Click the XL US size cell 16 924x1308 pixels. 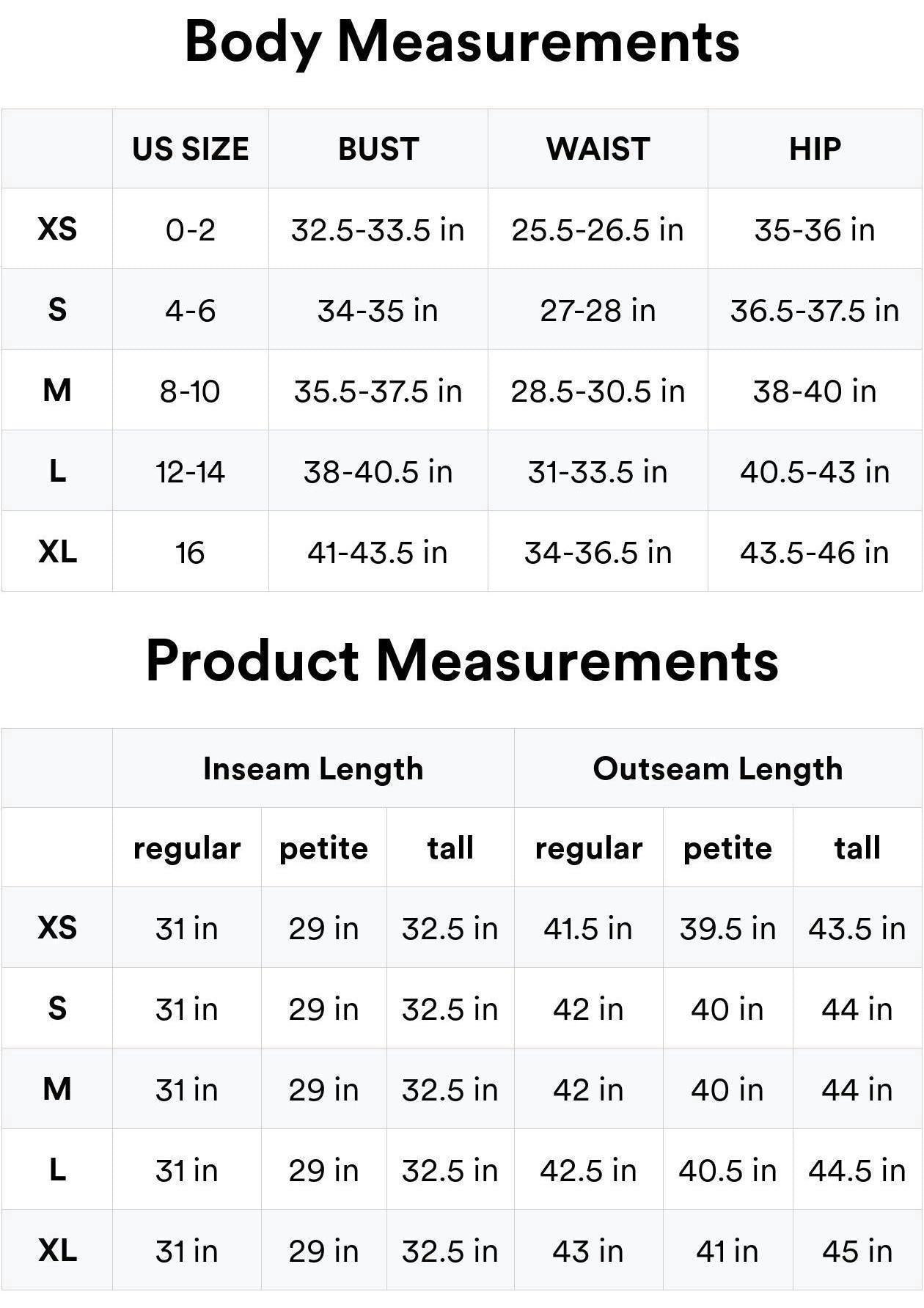point(190,552)
